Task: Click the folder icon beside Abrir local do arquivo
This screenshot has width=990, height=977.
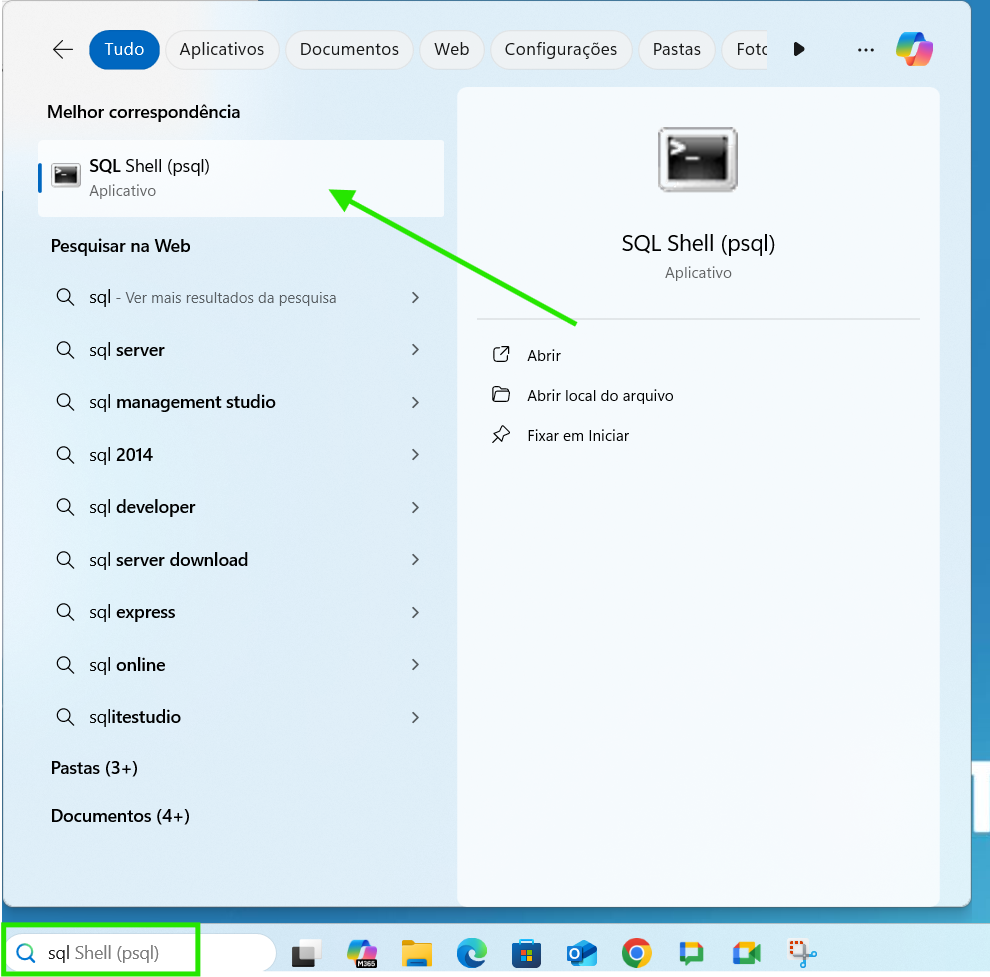Action: [501, 395]
